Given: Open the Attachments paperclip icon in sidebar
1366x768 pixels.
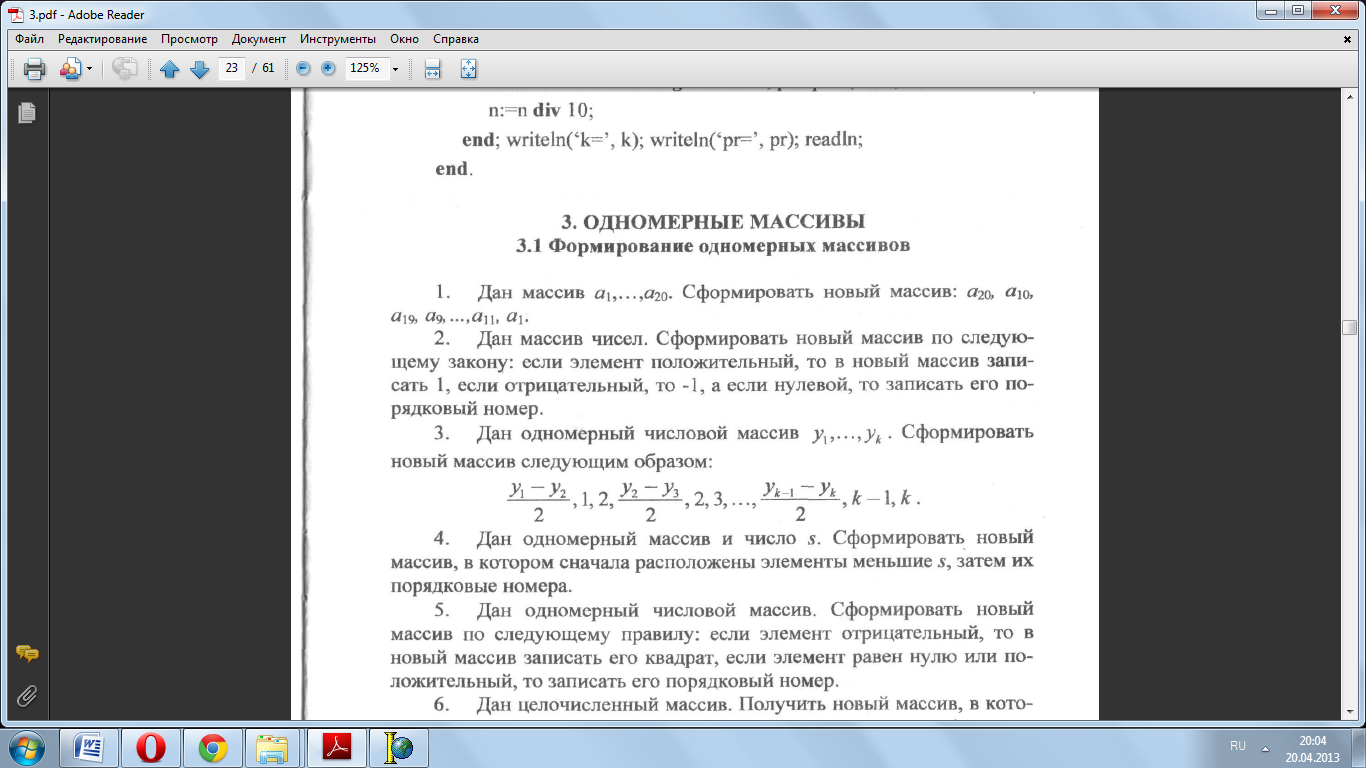Looking at the screenshot, I should 27,695.
